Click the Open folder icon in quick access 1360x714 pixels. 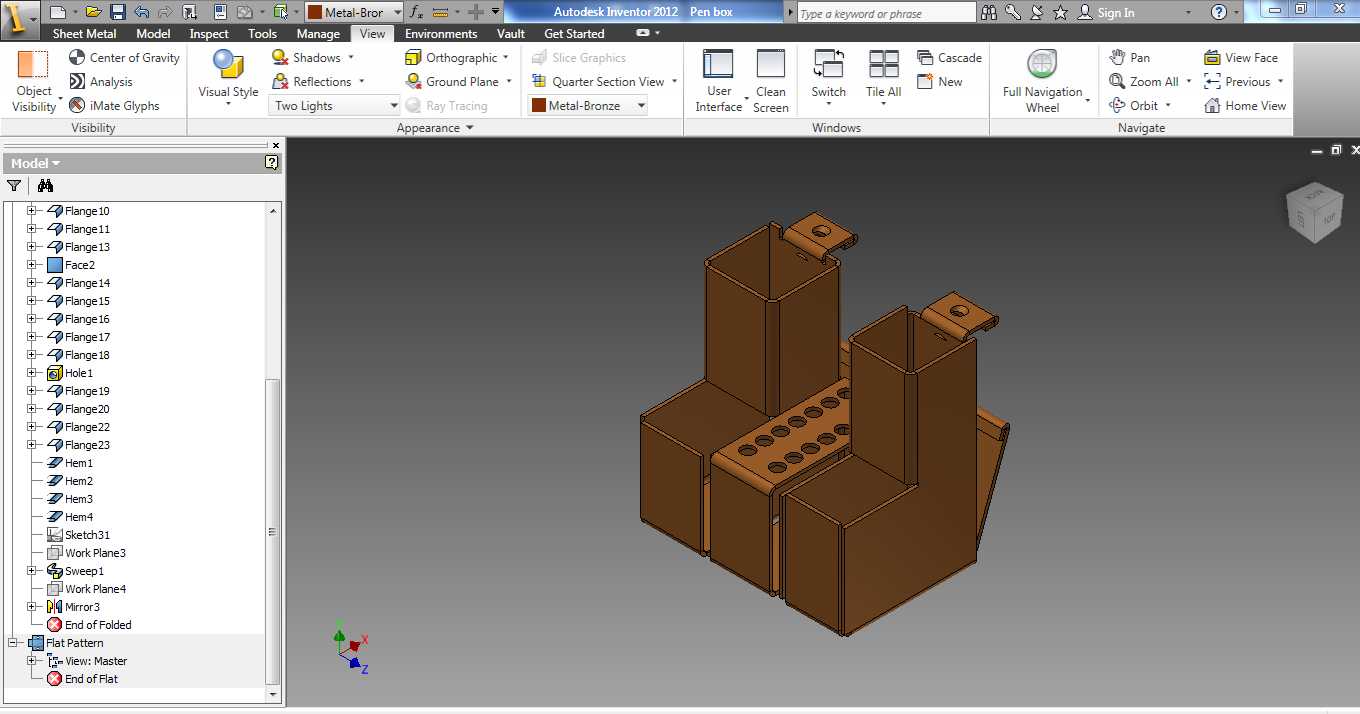[93, 12]
